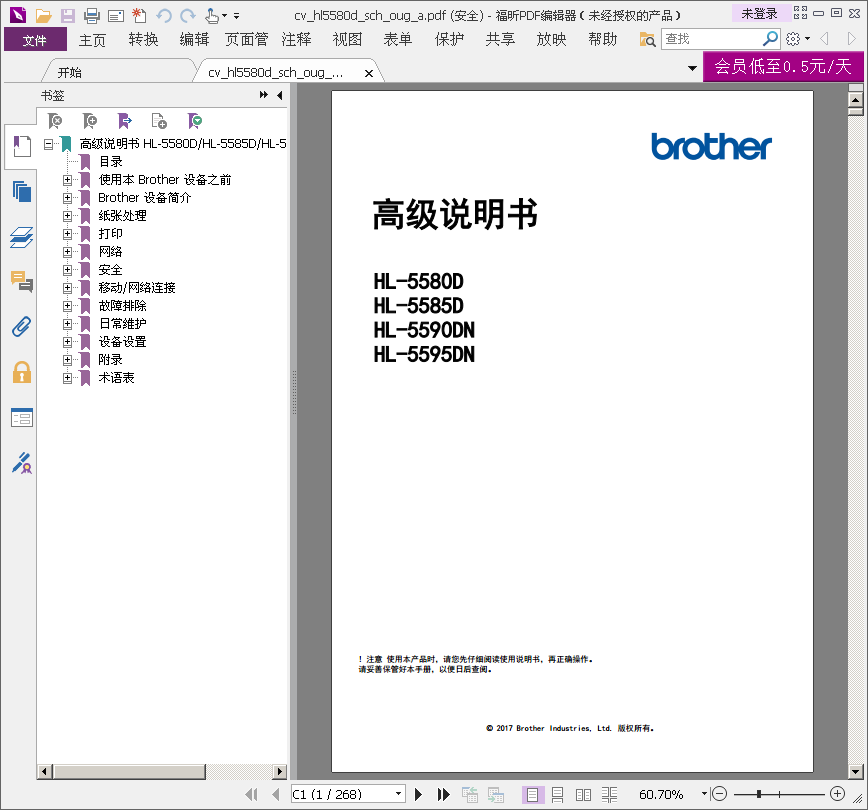Print the document via printer icon
The height and width of the screenshot is (810, 868).
point(92,16)
